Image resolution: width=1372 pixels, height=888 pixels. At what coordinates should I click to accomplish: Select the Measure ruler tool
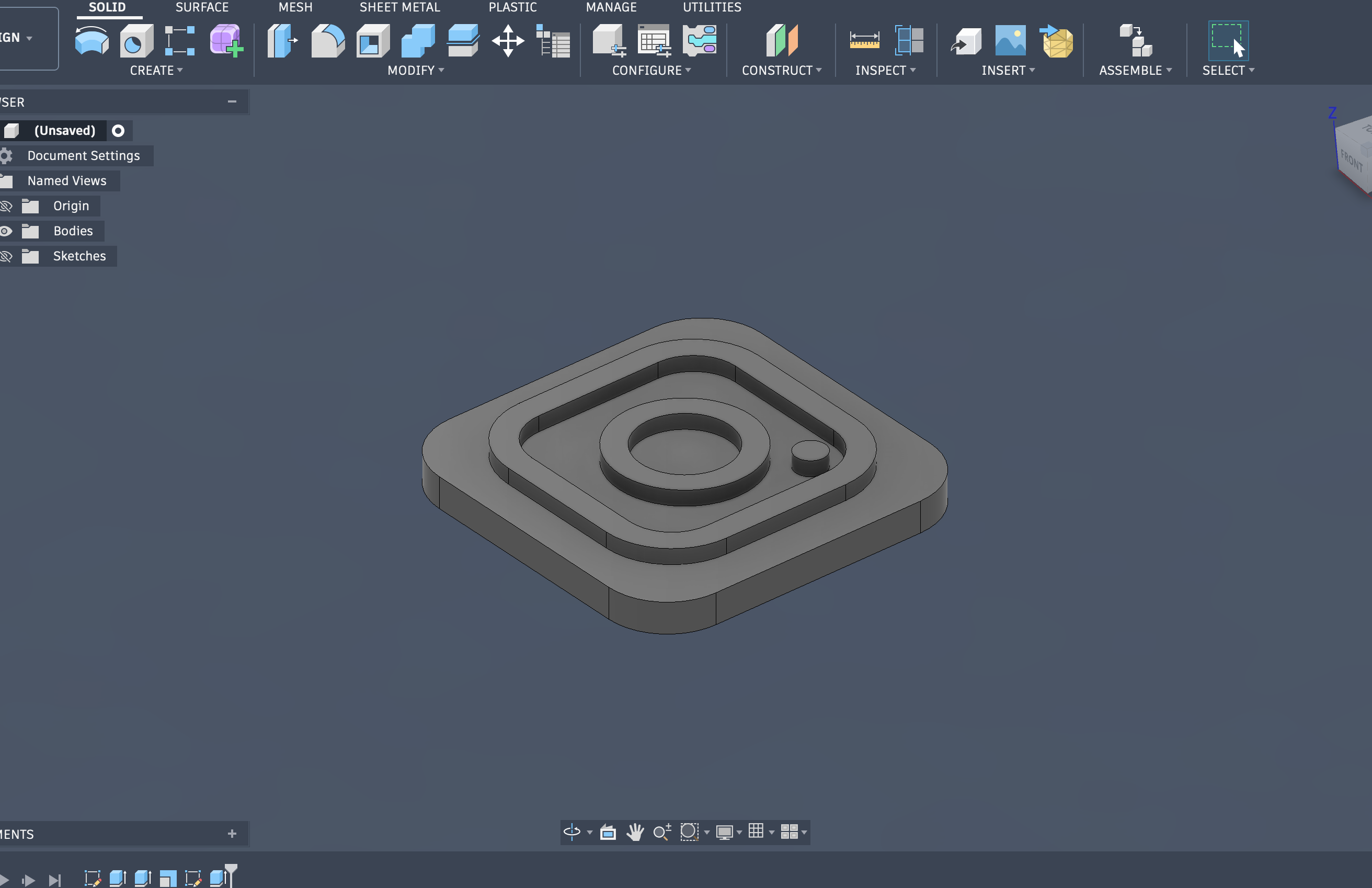click(864, 40)
